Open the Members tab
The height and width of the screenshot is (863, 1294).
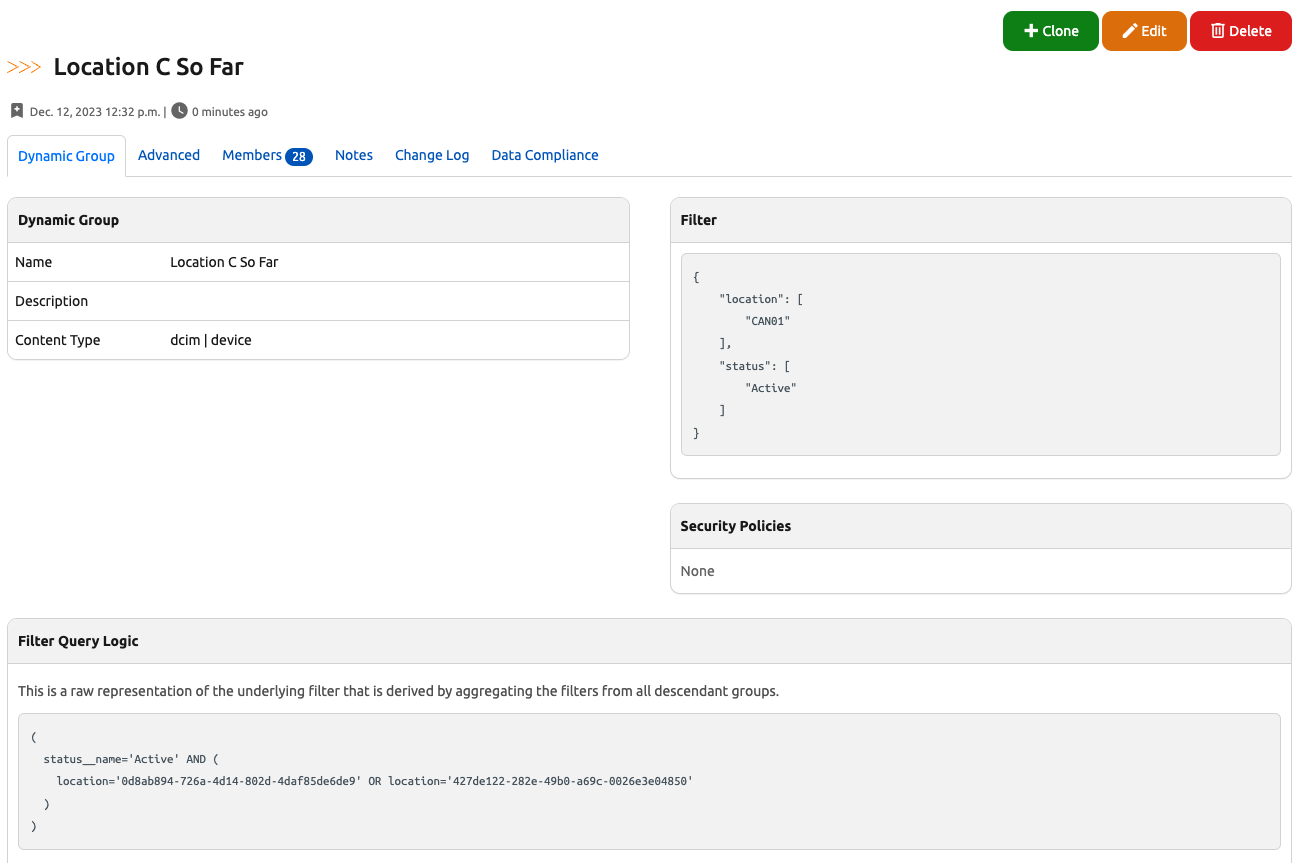[x=252, y=155]
